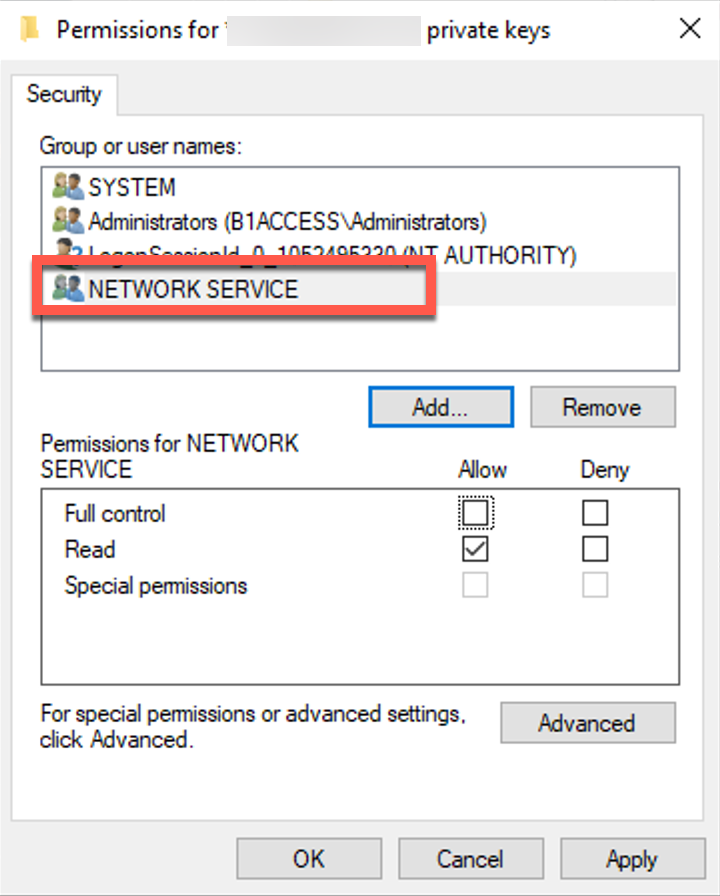Click the folder icon in title bar

tap(29, 29)
